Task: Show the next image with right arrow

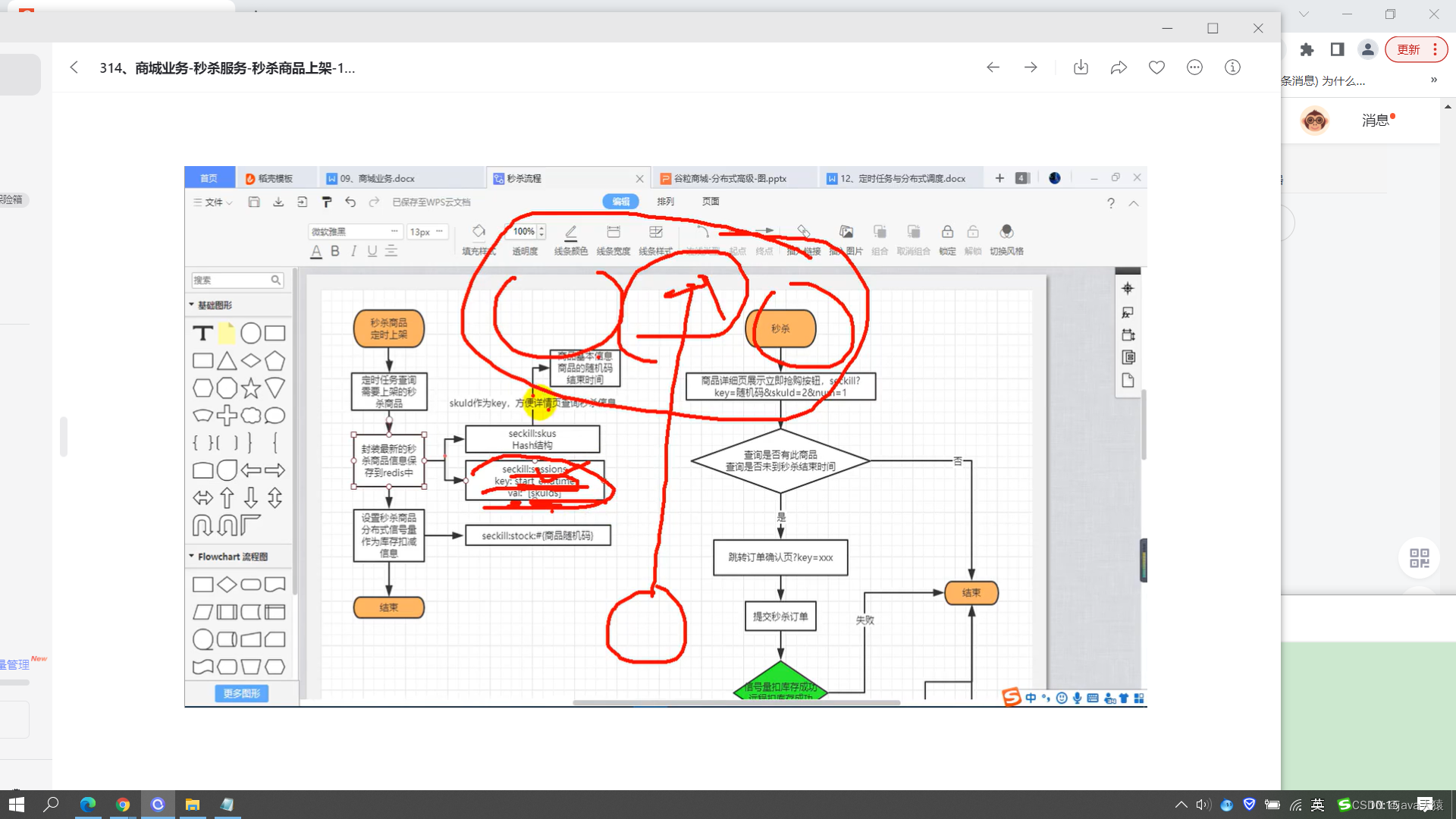Action: [x=1031, y=67]
